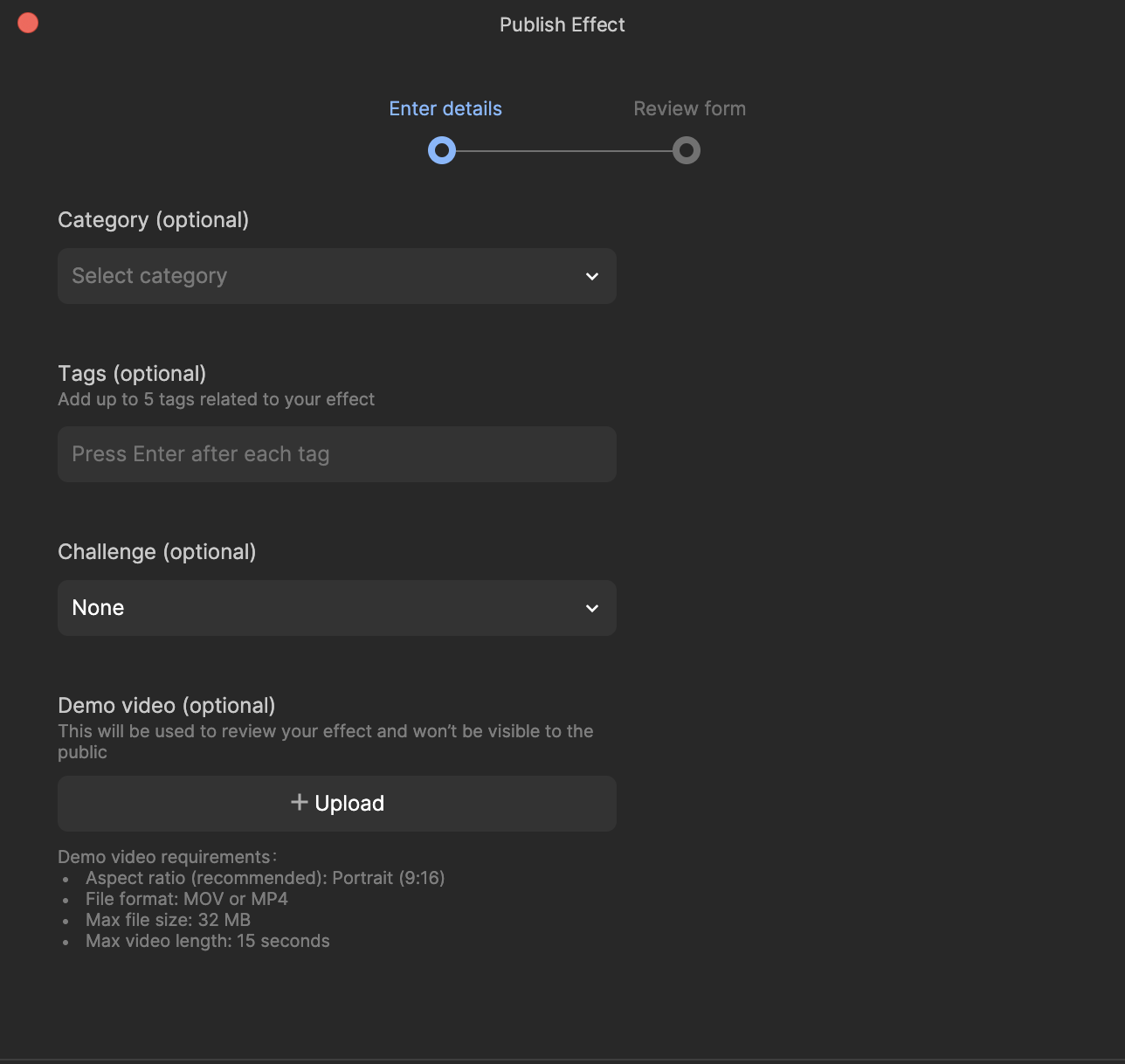
Task: Click the Demo video (optional) heading
Action: click(167, 706)
